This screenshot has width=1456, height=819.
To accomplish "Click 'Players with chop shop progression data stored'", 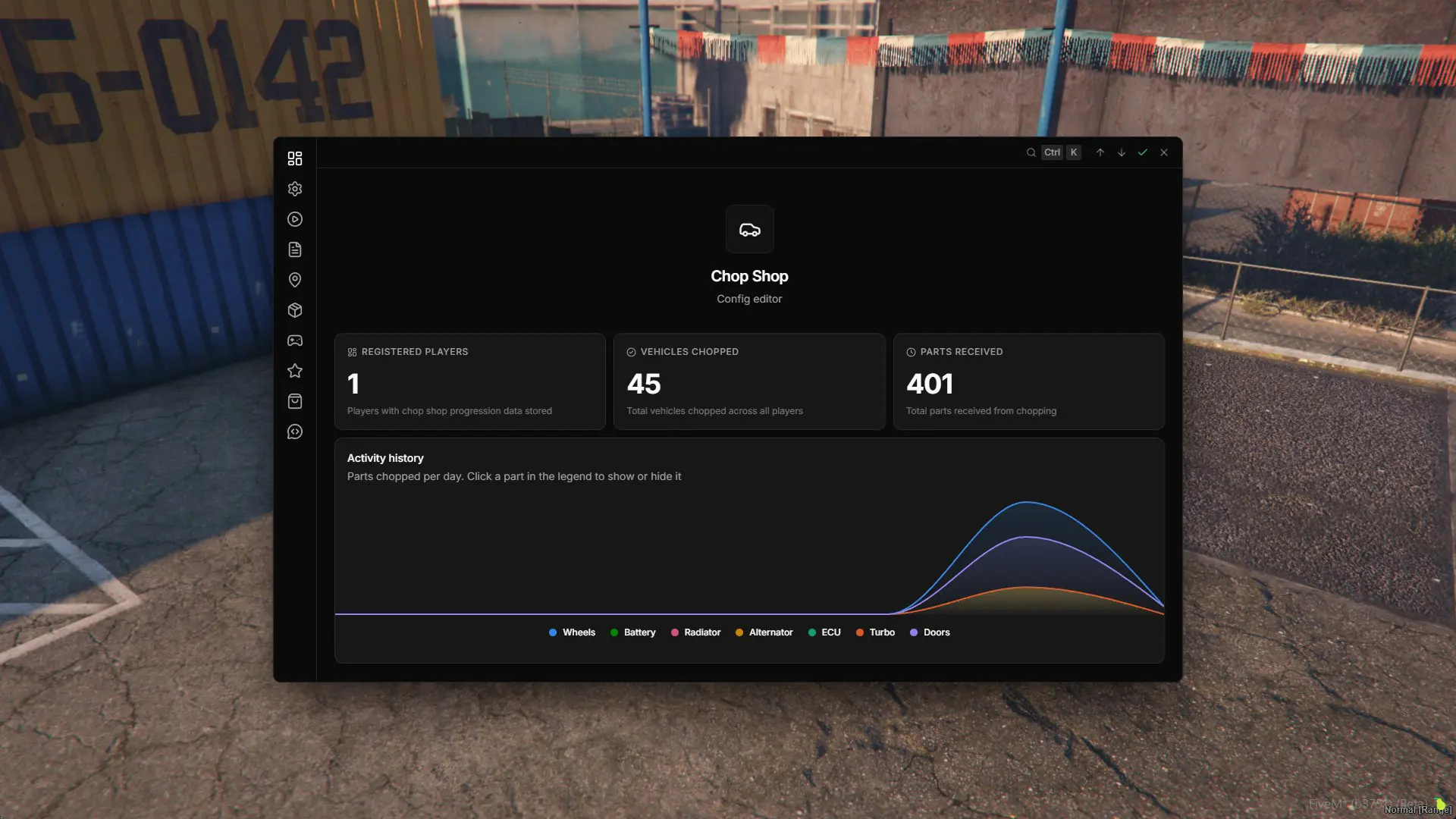I will click(x=450, y=411).
